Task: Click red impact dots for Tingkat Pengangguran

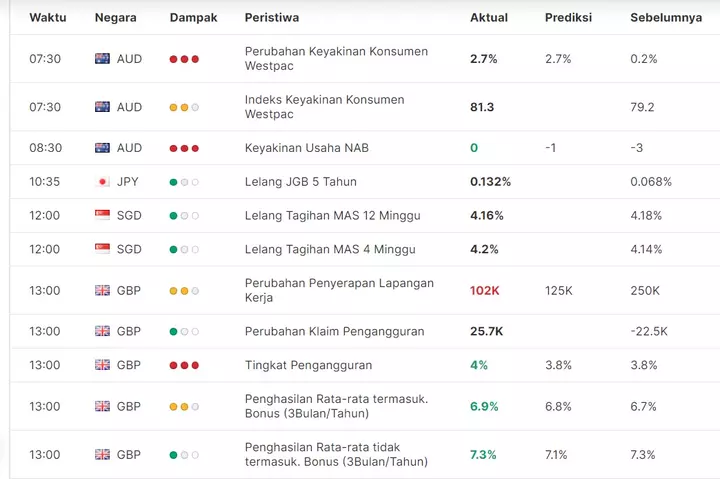Action: coord(184,366)
